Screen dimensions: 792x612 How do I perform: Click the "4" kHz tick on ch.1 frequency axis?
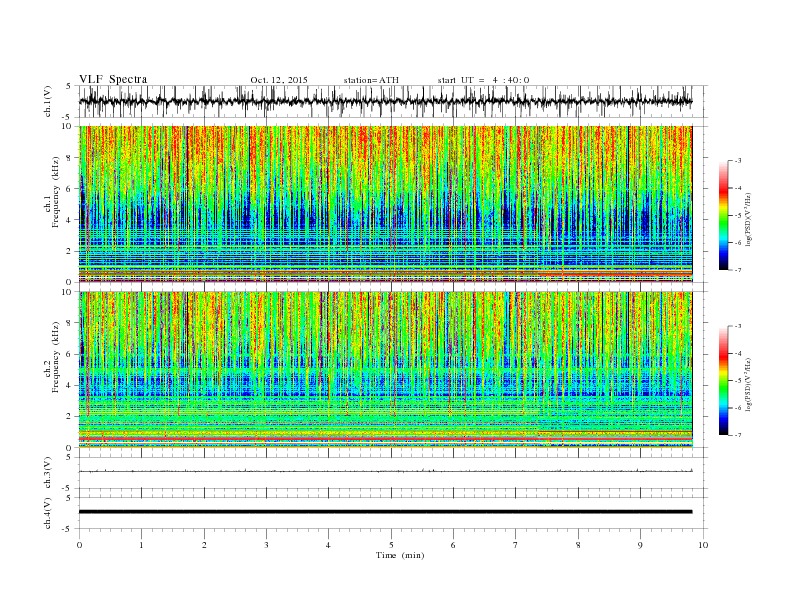pyautogui.click(x=70, y=220)
